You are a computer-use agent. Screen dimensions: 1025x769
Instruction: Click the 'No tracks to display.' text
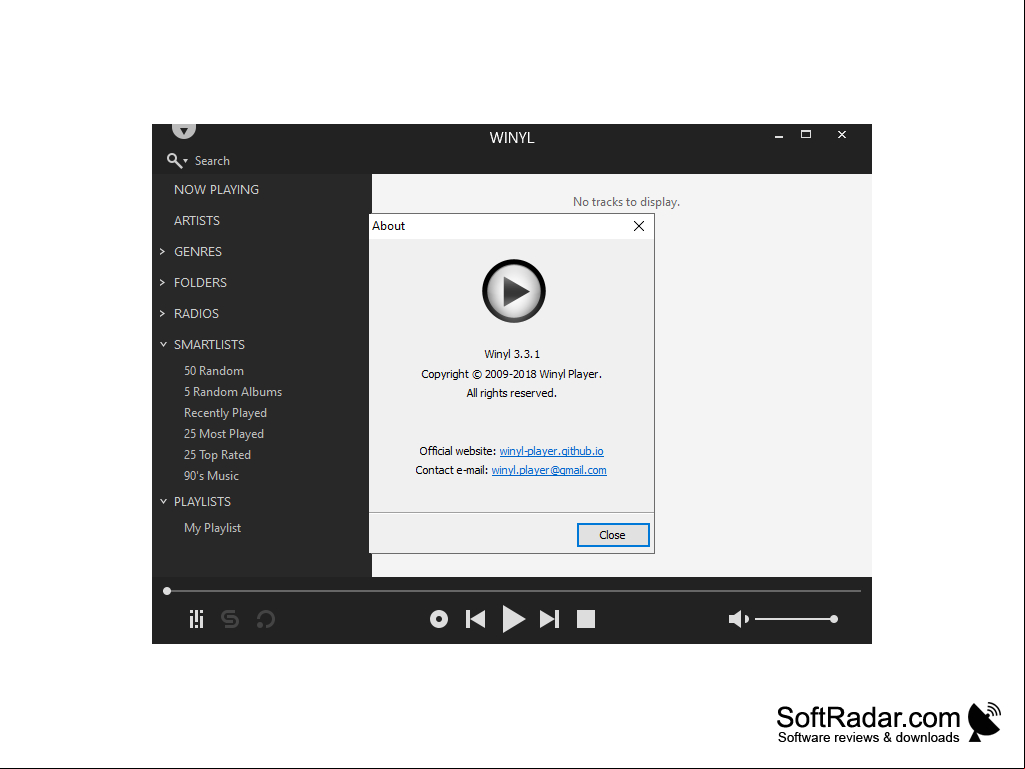tap(626, 202)
